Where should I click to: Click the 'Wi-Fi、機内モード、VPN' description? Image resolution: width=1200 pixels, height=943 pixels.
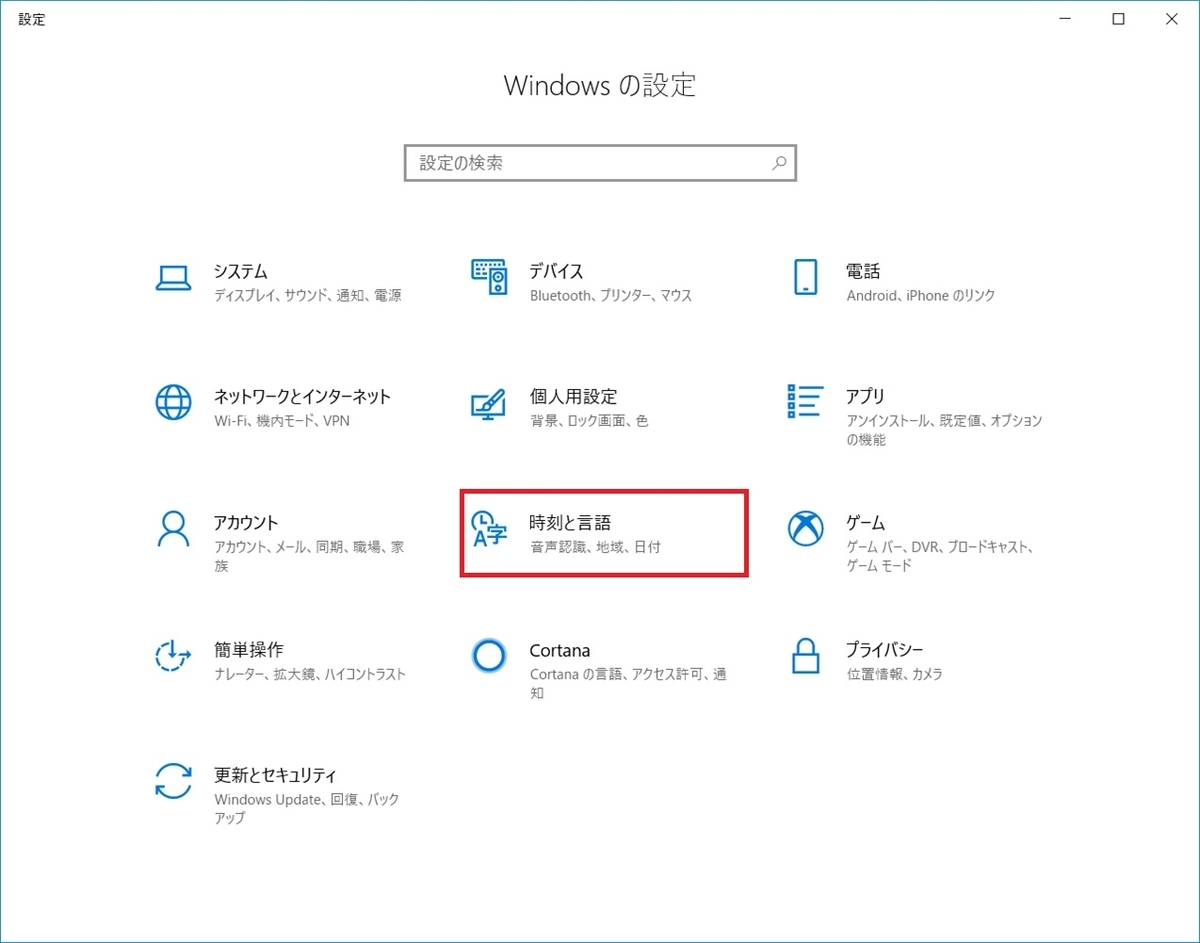tap(282, 421)
